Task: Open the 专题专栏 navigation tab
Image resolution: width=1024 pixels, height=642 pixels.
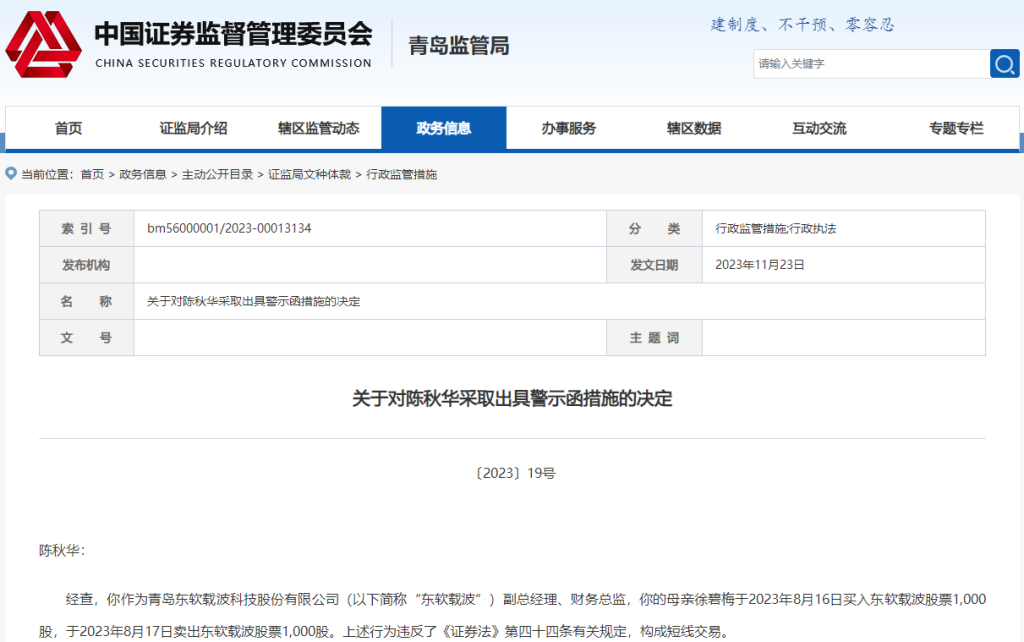Action: [956, 129]
